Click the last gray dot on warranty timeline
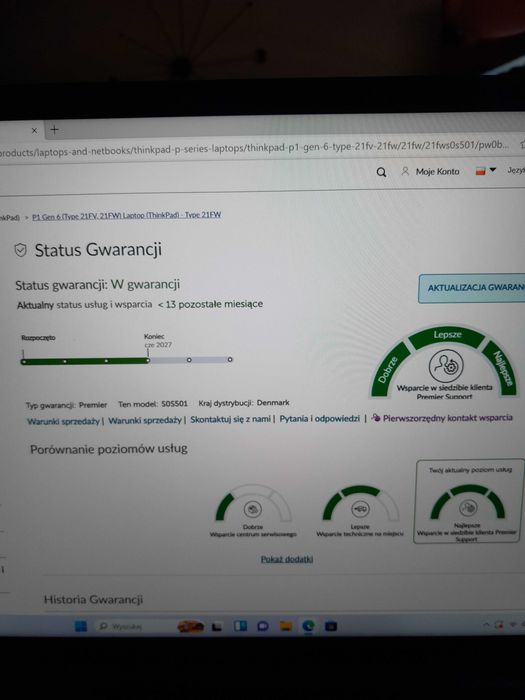This screenshot has height=700, width=525. click(x=229, y=359)
